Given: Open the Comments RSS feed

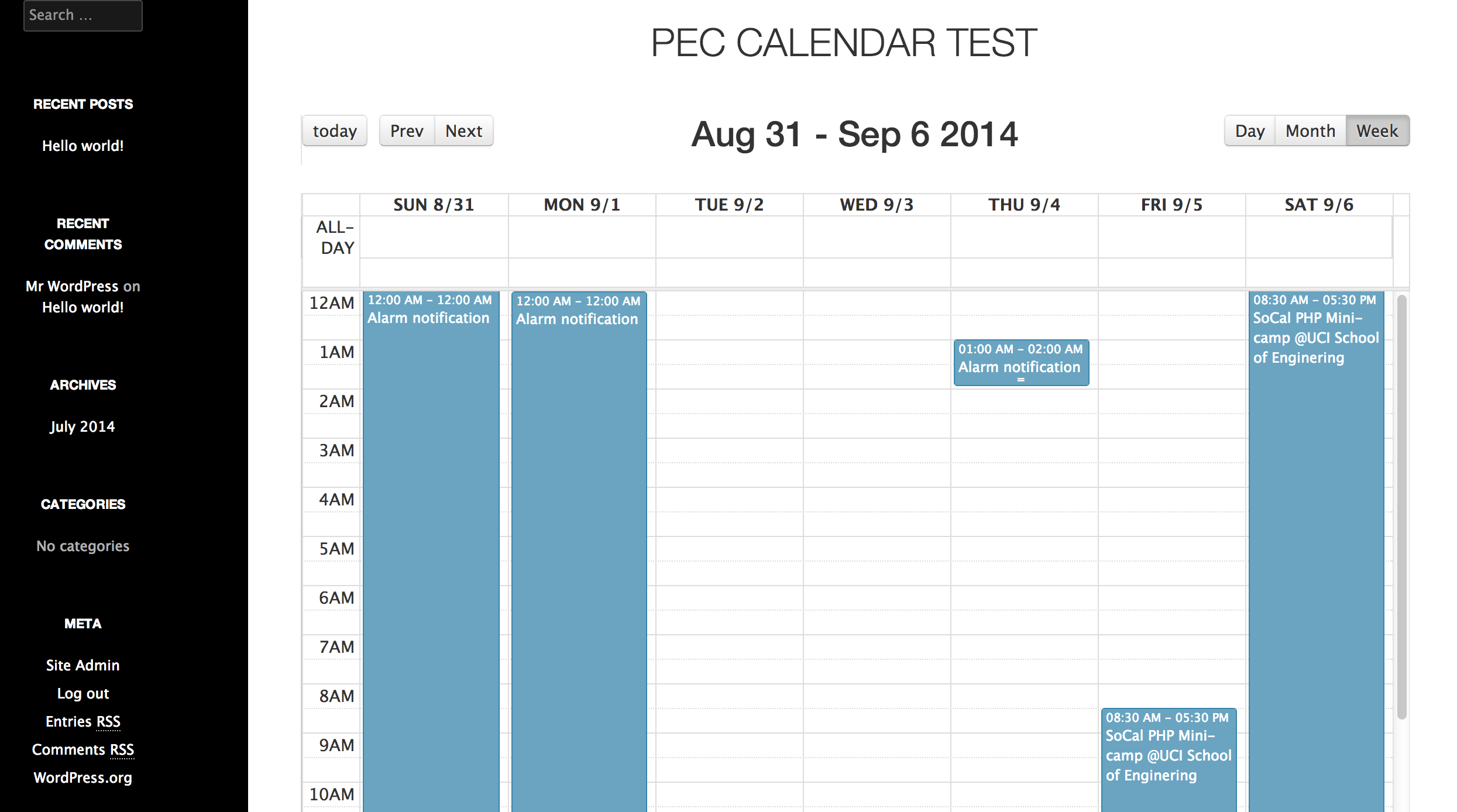Looking at the screenshot, I should point(83,749).
